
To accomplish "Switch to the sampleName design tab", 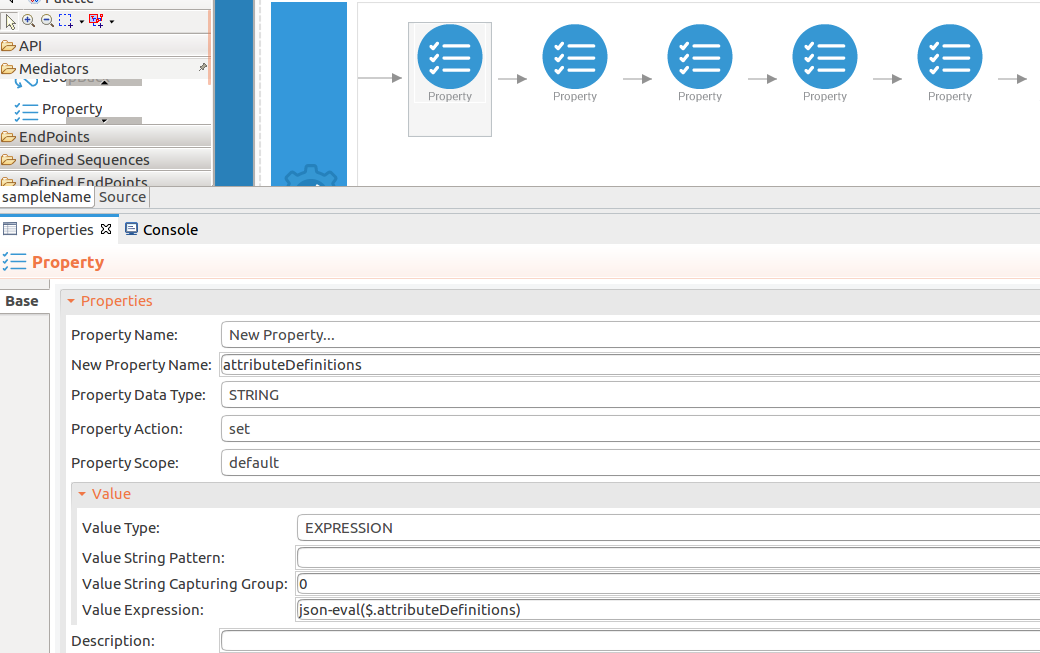I will tap(46, 197).
